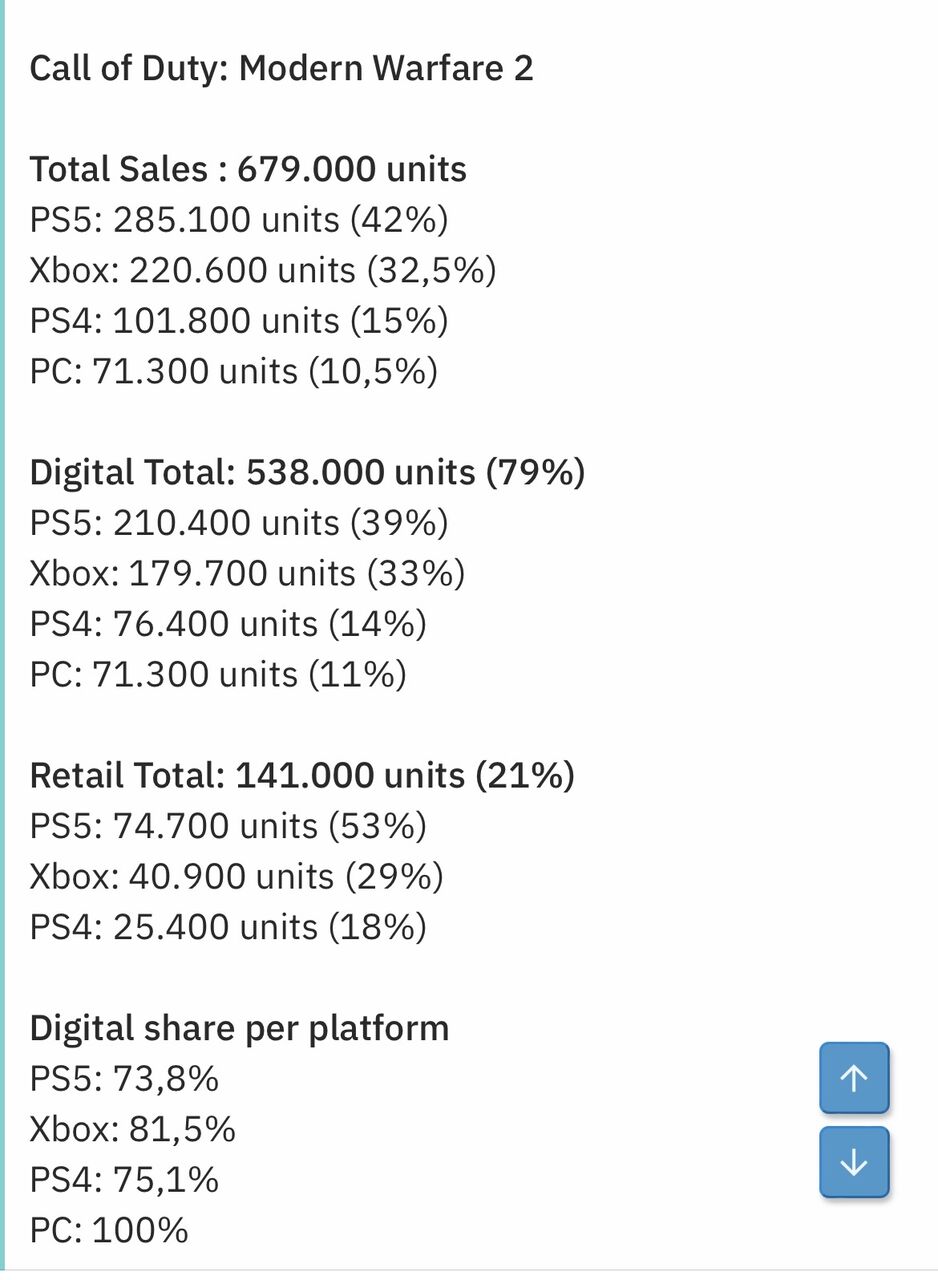Select the Digital Total 538.000 units heading
The height and width of the screenshot is (1280, 938).
pyautogui.click(x=308, y=471)
